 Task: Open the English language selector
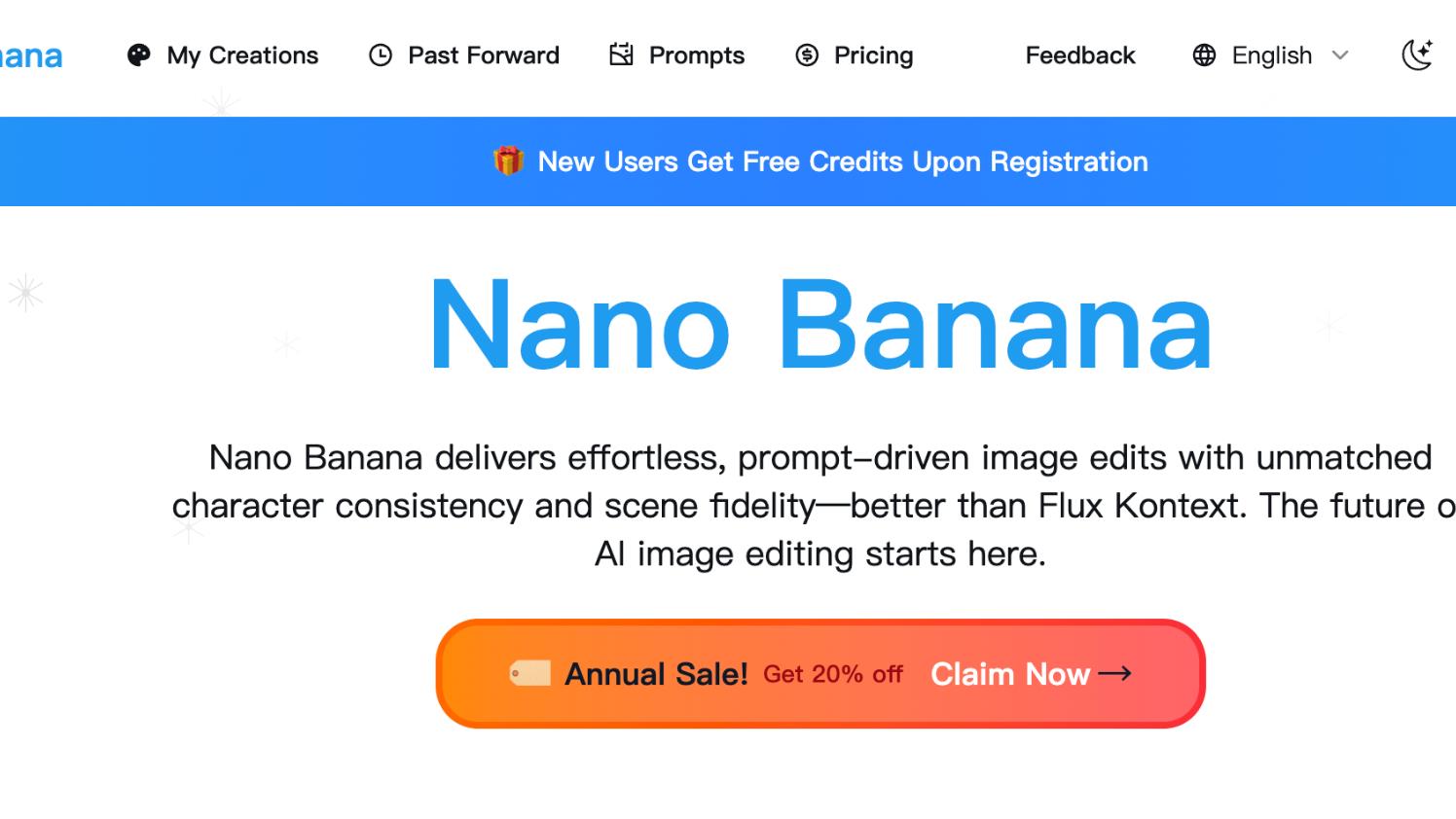(1271, 55)
